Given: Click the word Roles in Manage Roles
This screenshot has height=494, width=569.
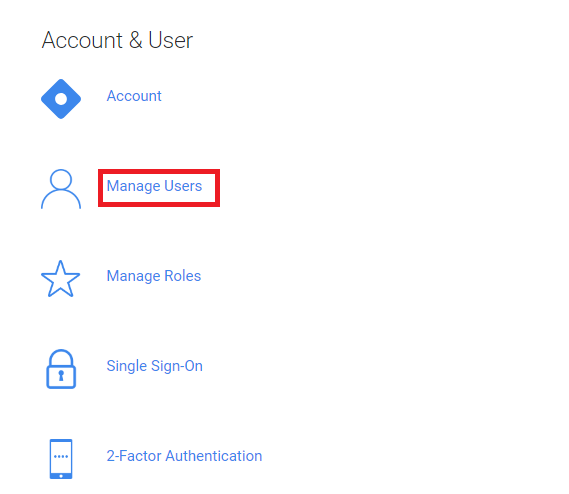Looking at the screenshot, I should pyautogui.click(x=183, y=276).
